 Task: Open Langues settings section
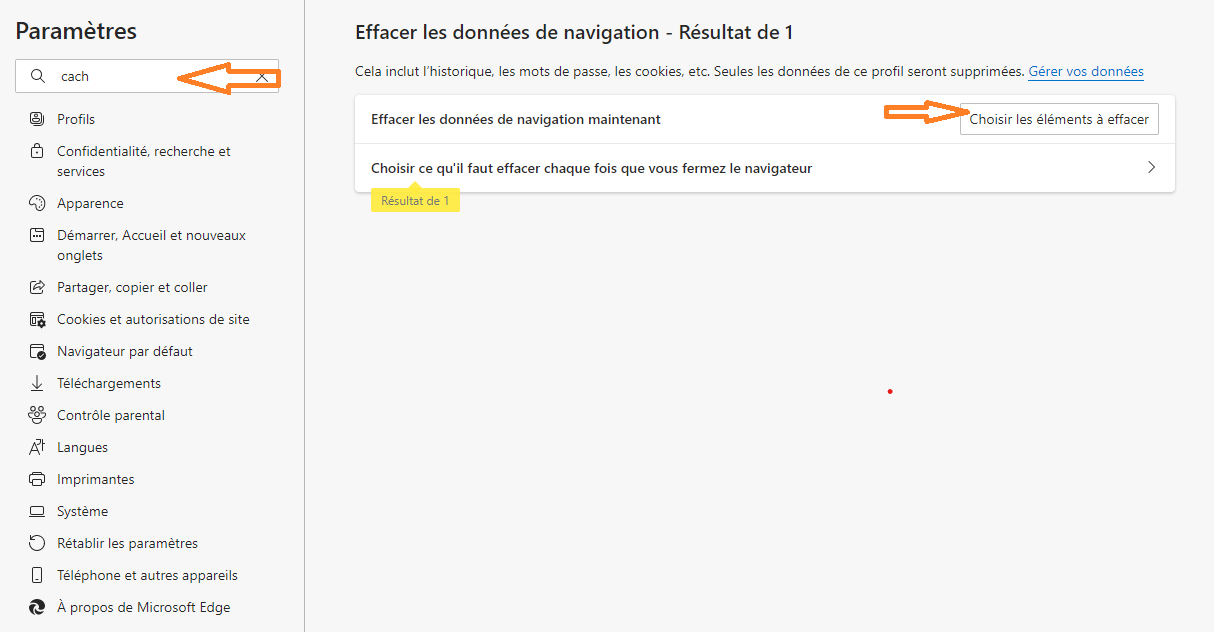point(82,447)
